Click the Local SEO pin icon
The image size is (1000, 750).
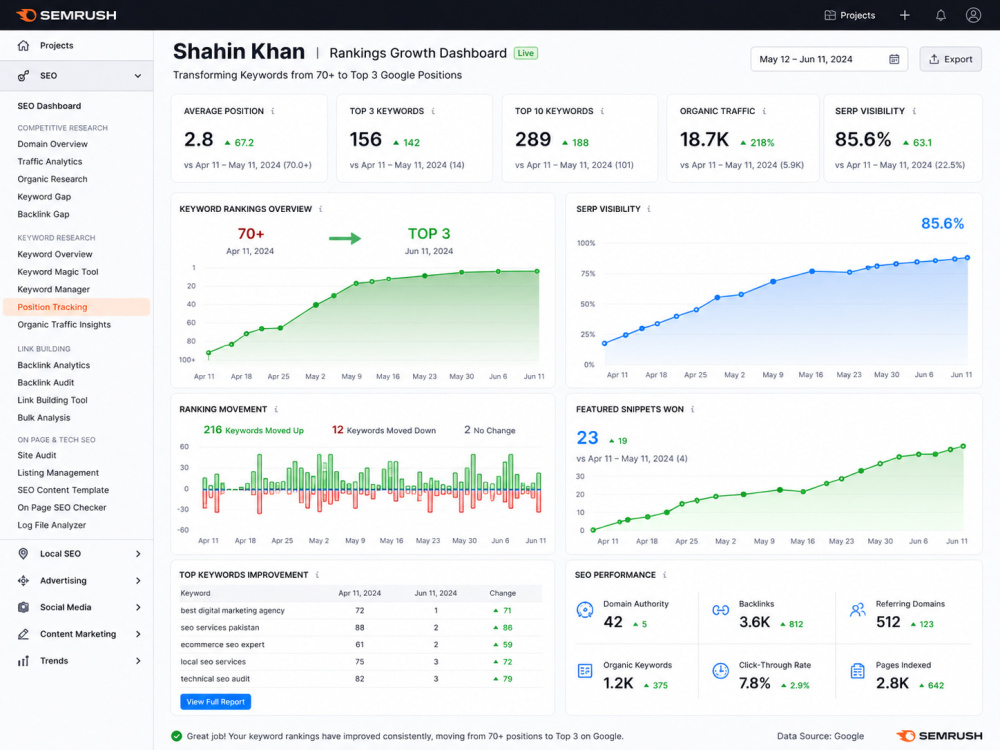(24, 554)
